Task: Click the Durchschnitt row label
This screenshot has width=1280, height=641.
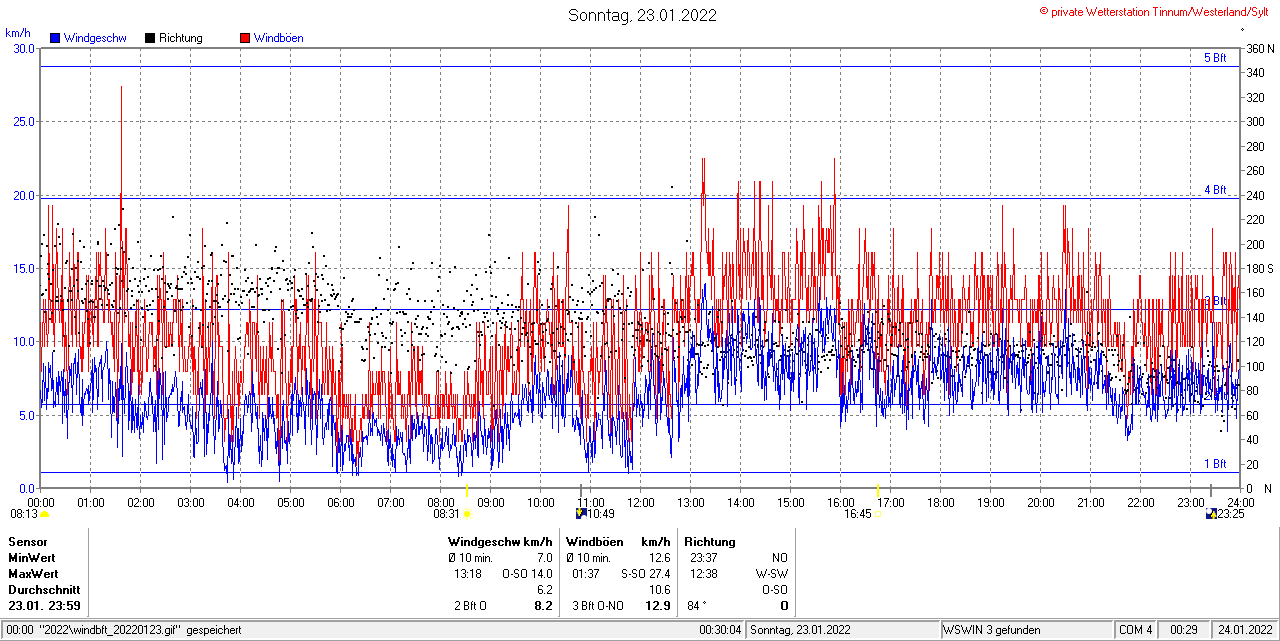Action: 43,590
